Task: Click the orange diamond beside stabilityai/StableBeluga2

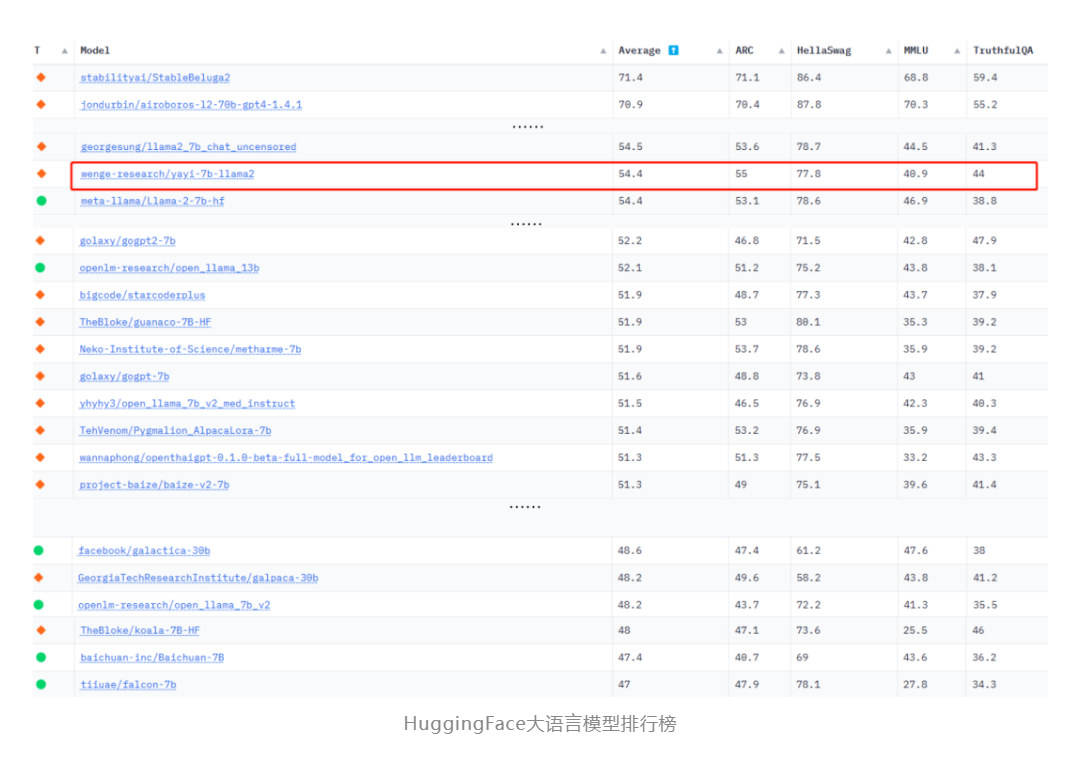Action: tap(41, 77)
